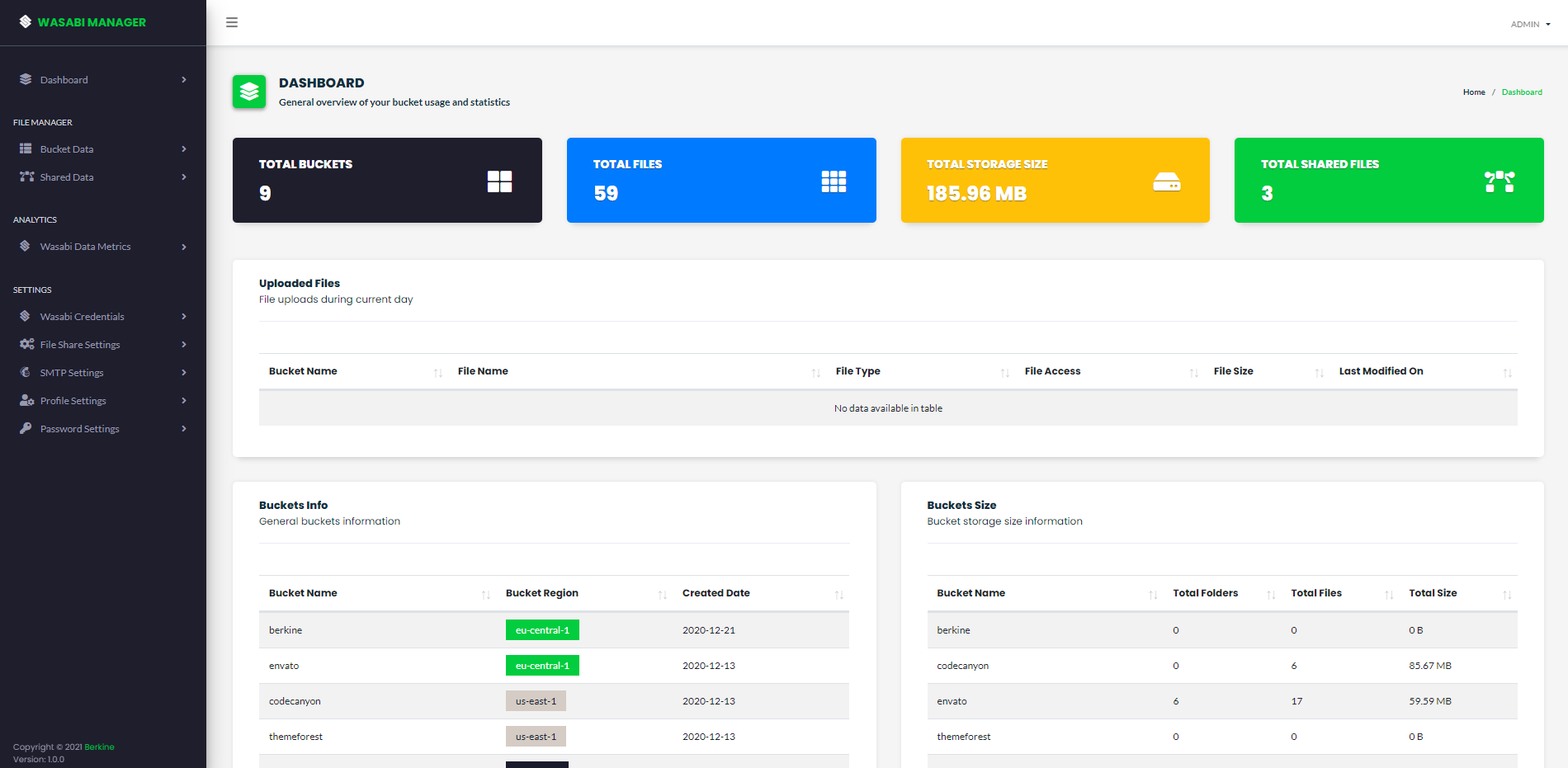Click the codecanyon row in Buckets Size
The width and height of the screenshot is (1568, 768).
tap(962, 666)
